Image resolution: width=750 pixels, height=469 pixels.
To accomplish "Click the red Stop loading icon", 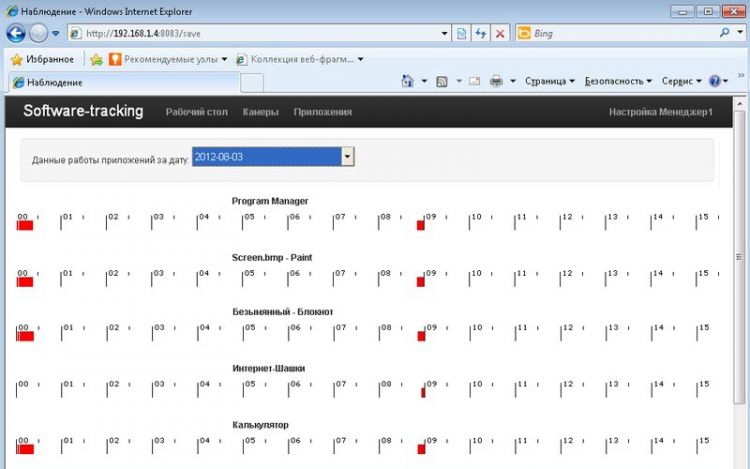I will pyautogui.click(x=500, y=33).
